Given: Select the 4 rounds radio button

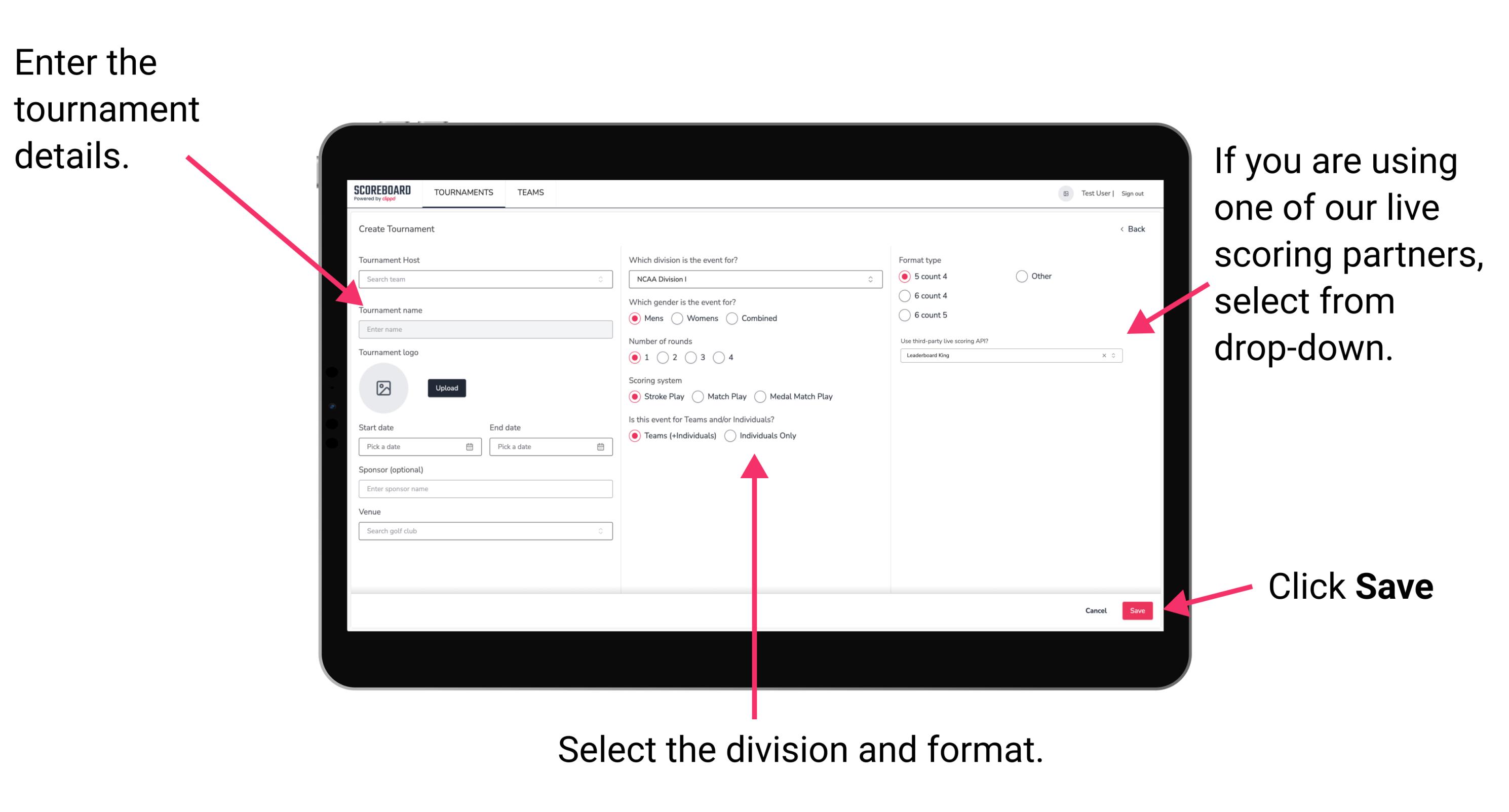Looking at the screenshot, I should point(724,359).
